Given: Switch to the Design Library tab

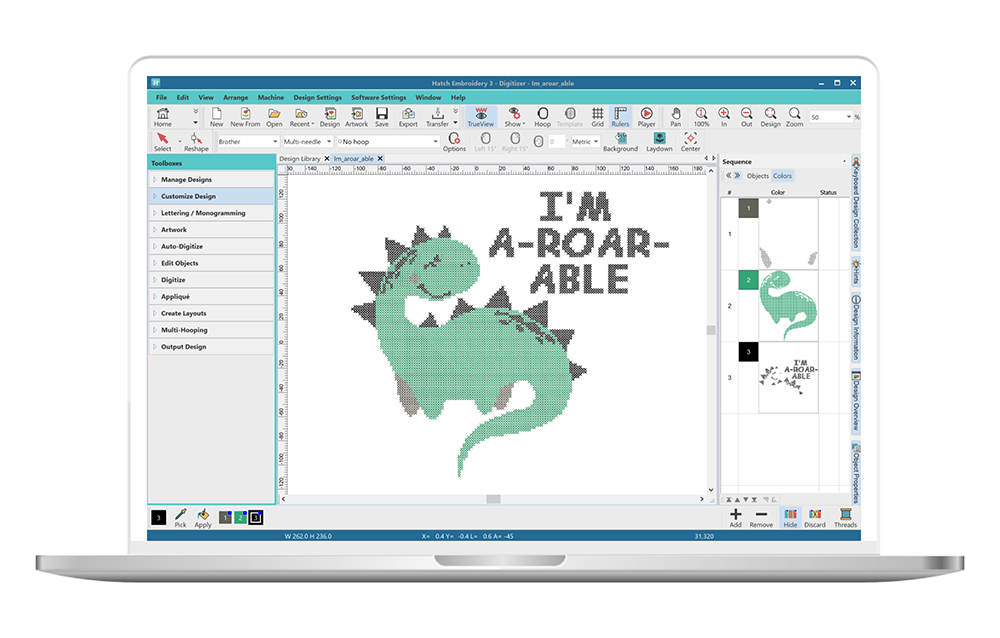Looking at the screenshot, I should click(299, 159).
